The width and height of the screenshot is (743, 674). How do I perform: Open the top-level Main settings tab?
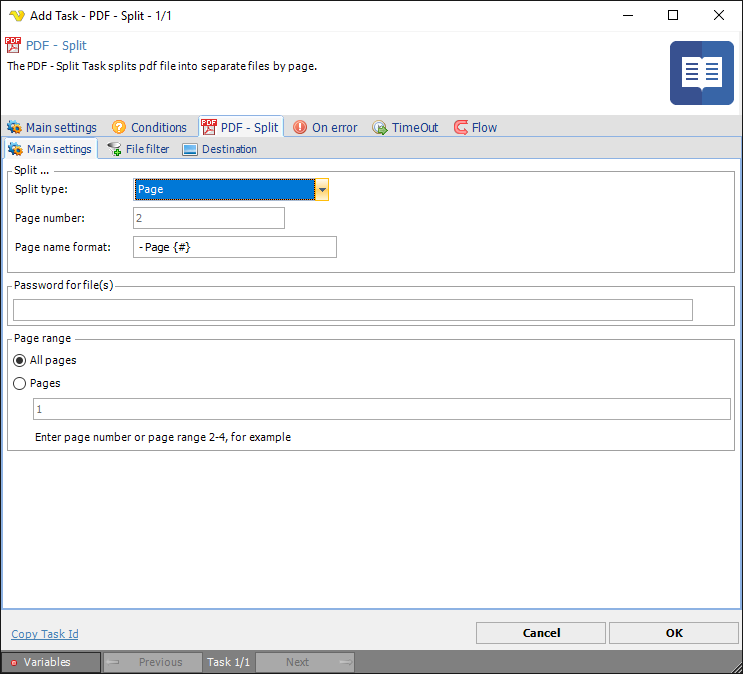tap(52, 128)
